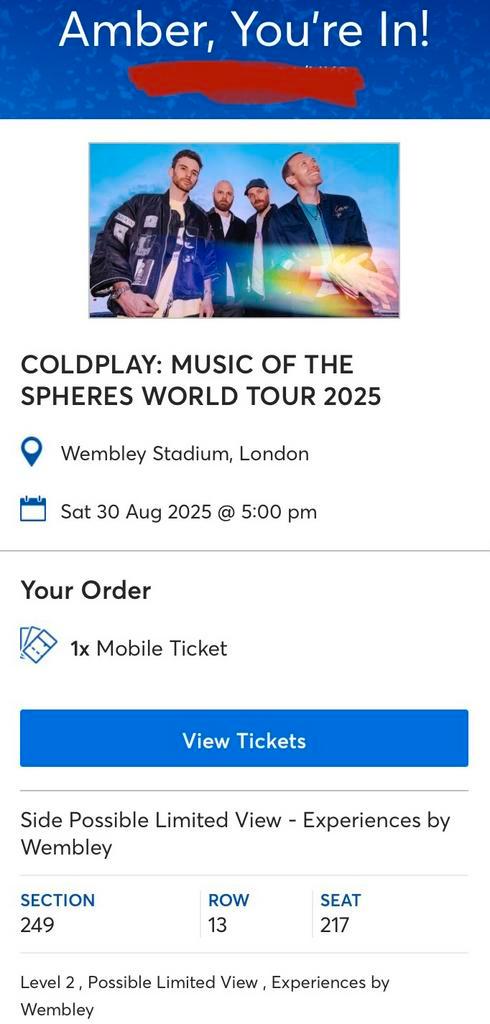
Task: Tap the Sat 30 Aug 2025 date text
Action: point(189,511)
